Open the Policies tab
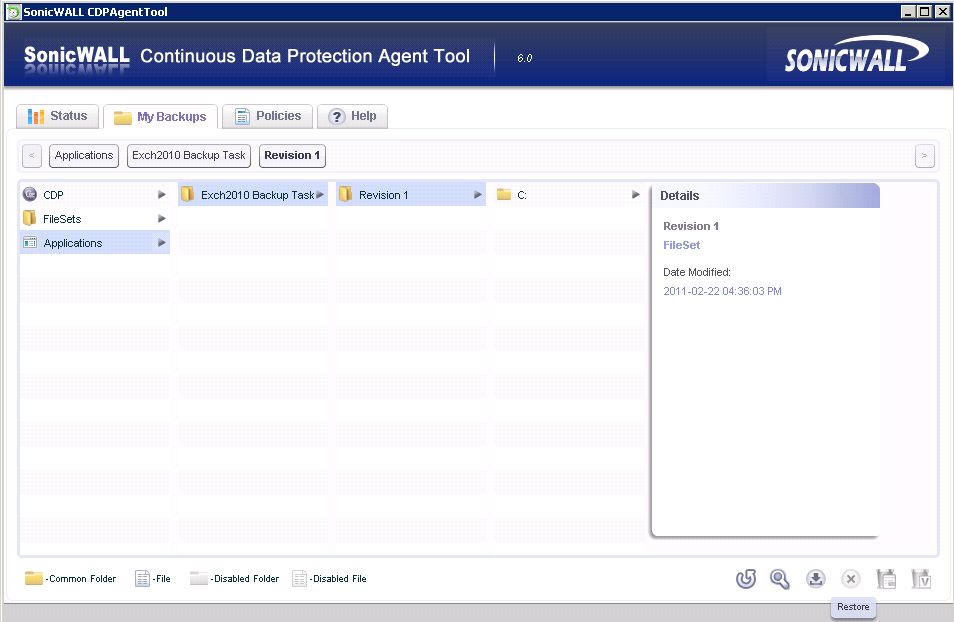Image resolution: width=954 pixels, height=622 pixels. (267, 116)
